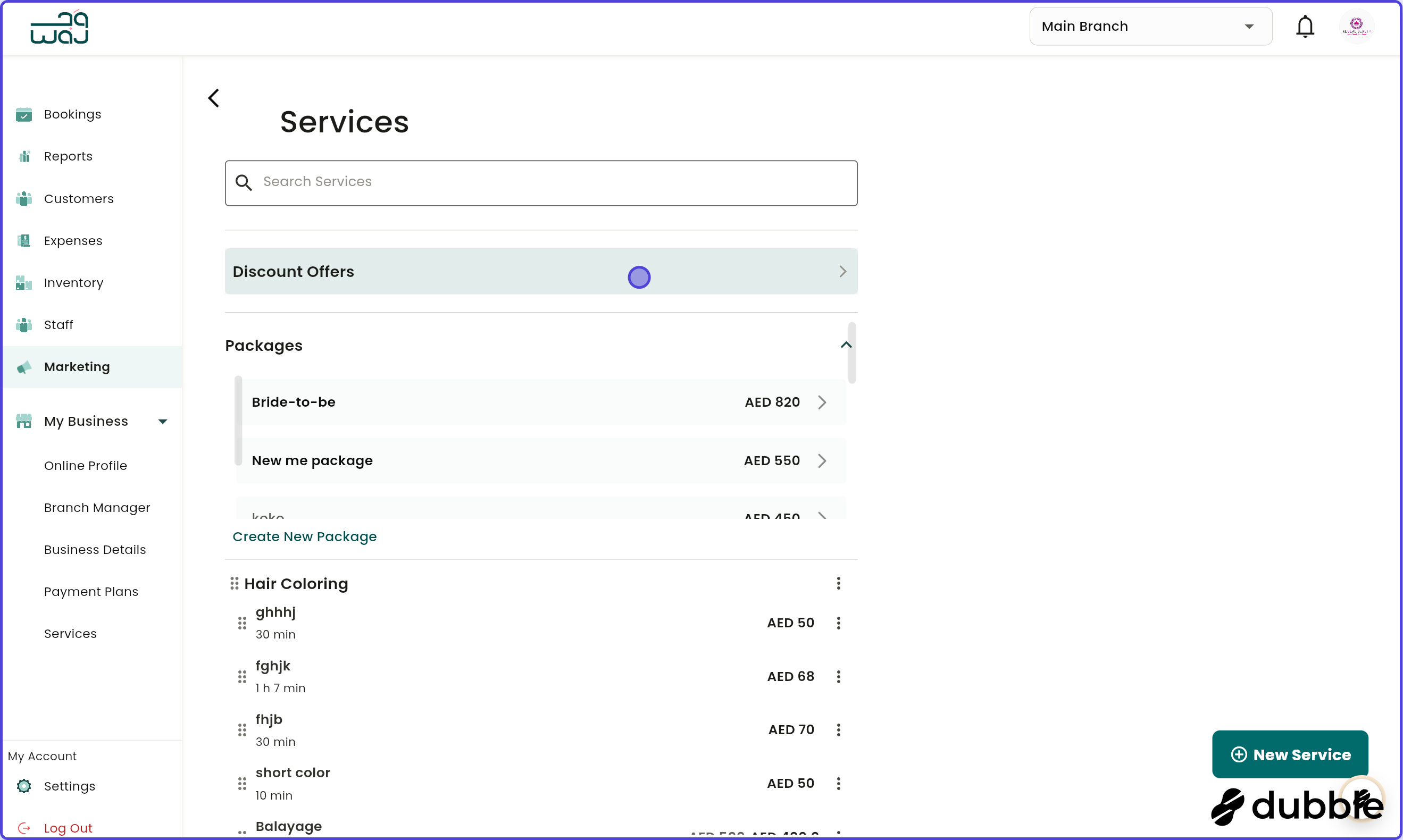Open the Inventory section
Viewport: 1403px width, 840px height.
pos(73,282)
